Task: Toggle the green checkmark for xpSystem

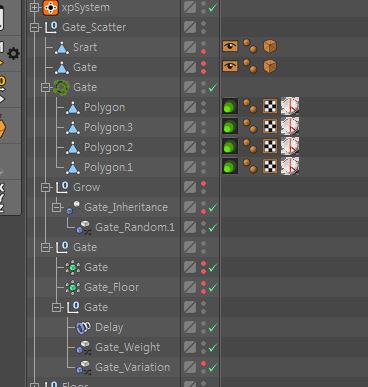Action: tap(212, 8)
